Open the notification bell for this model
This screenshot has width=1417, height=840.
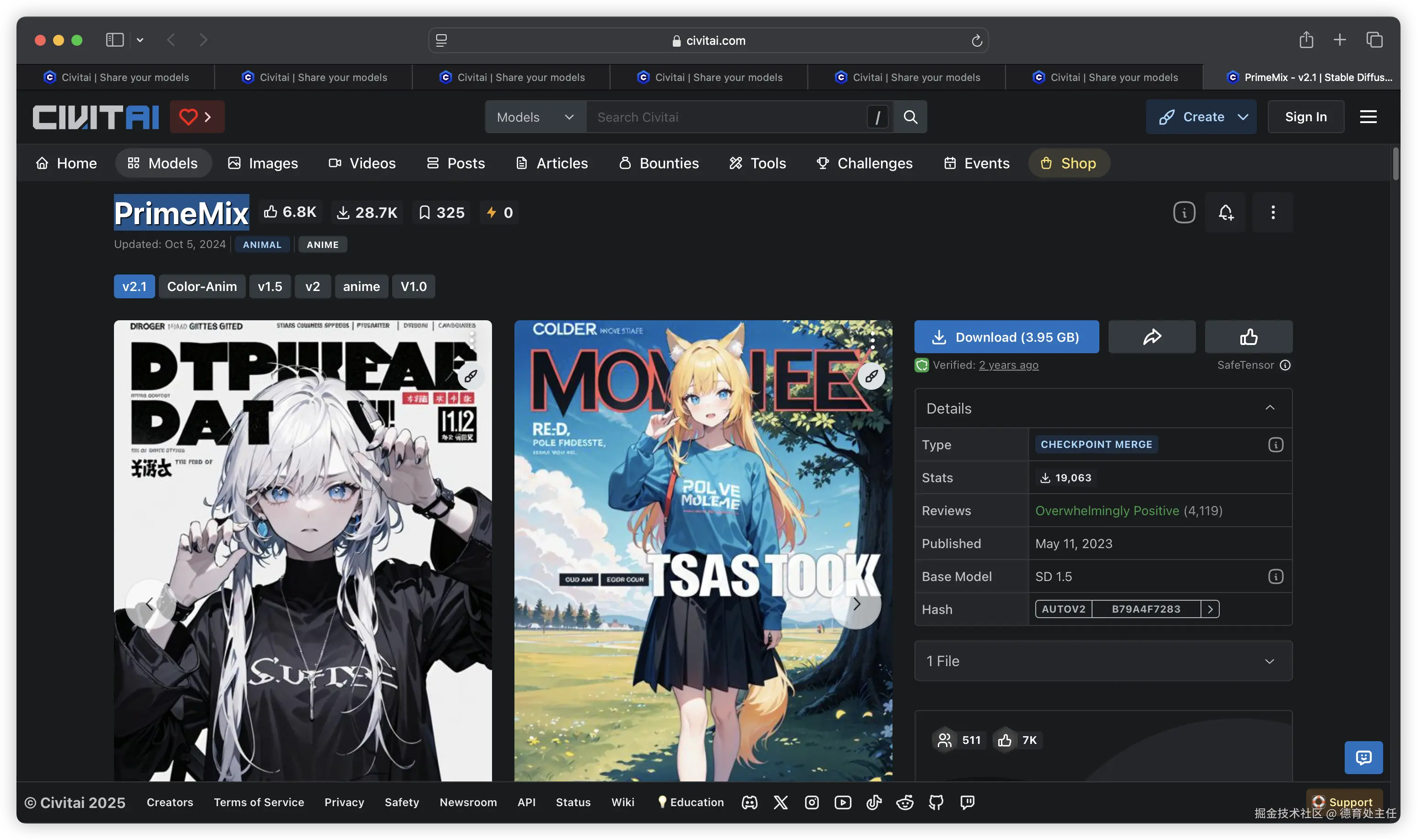[x=1226, y=212]
